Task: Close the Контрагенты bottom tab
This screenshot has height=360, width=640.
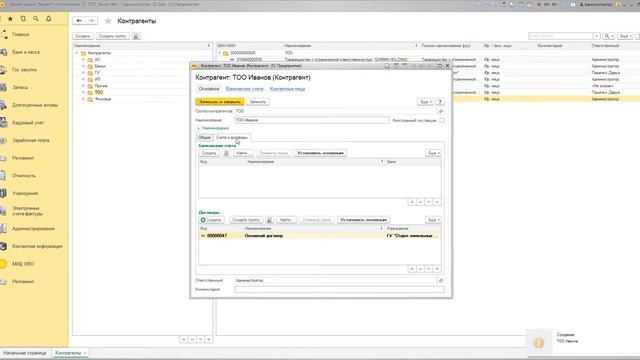Action: click(85, 353)
